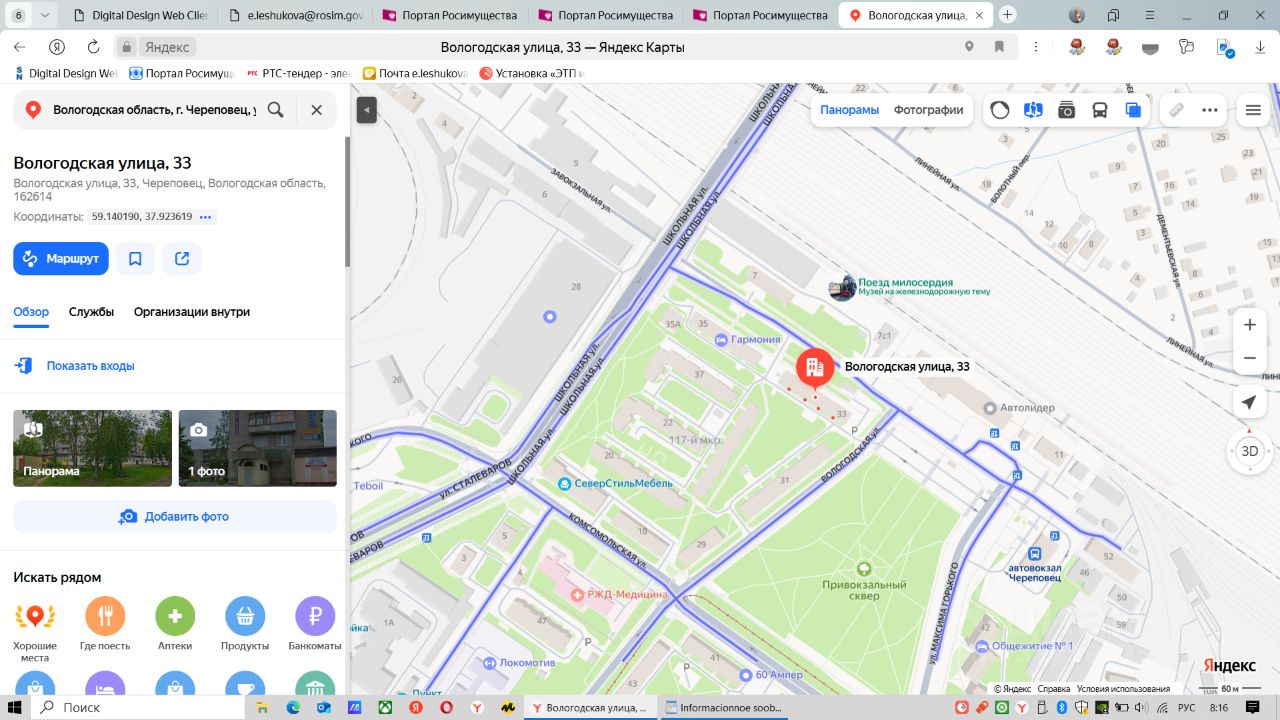Click the Windows Start button
The image size is (1280, 720).
point(15,707)
